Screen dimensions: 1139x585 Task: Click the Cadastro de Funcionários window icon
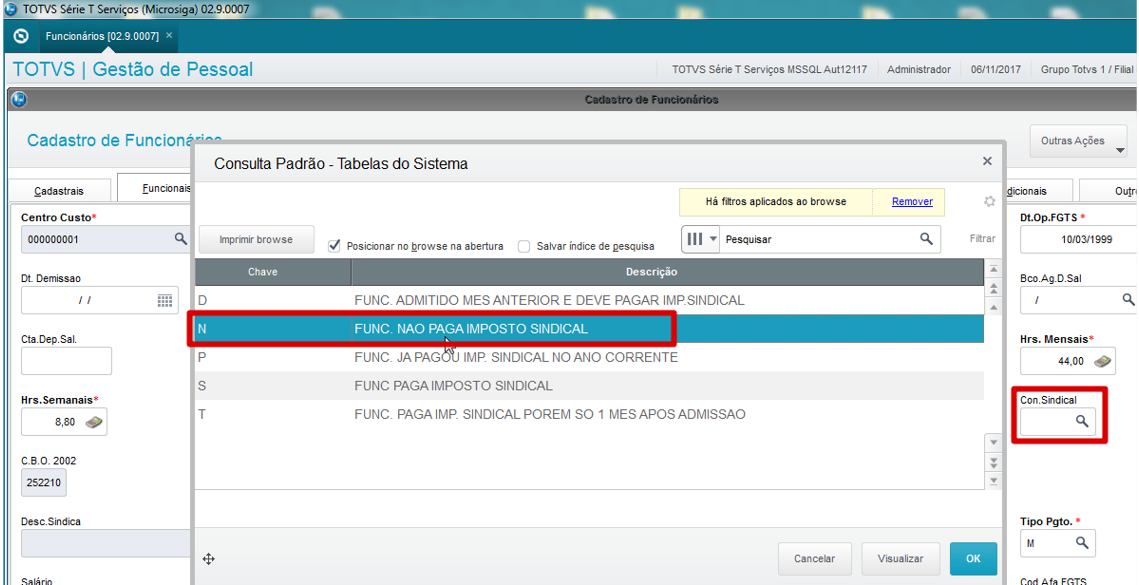(x=20, y=100)
